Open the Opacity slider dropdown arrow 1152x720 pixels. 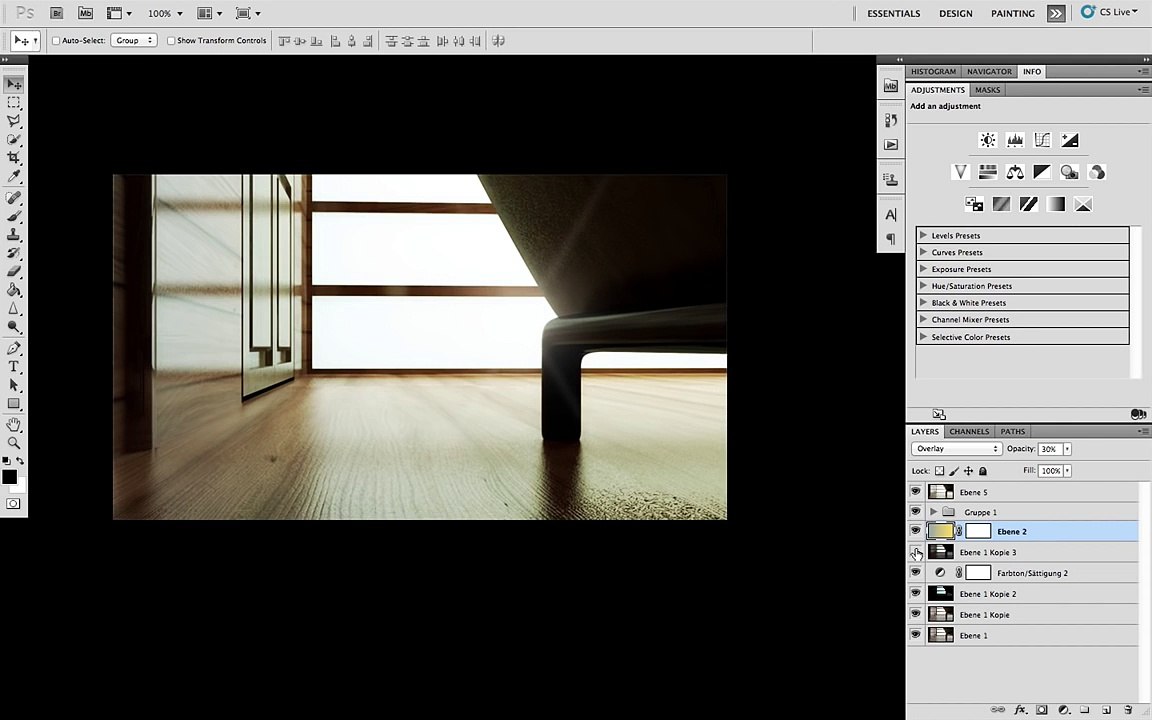point(1068,449)
